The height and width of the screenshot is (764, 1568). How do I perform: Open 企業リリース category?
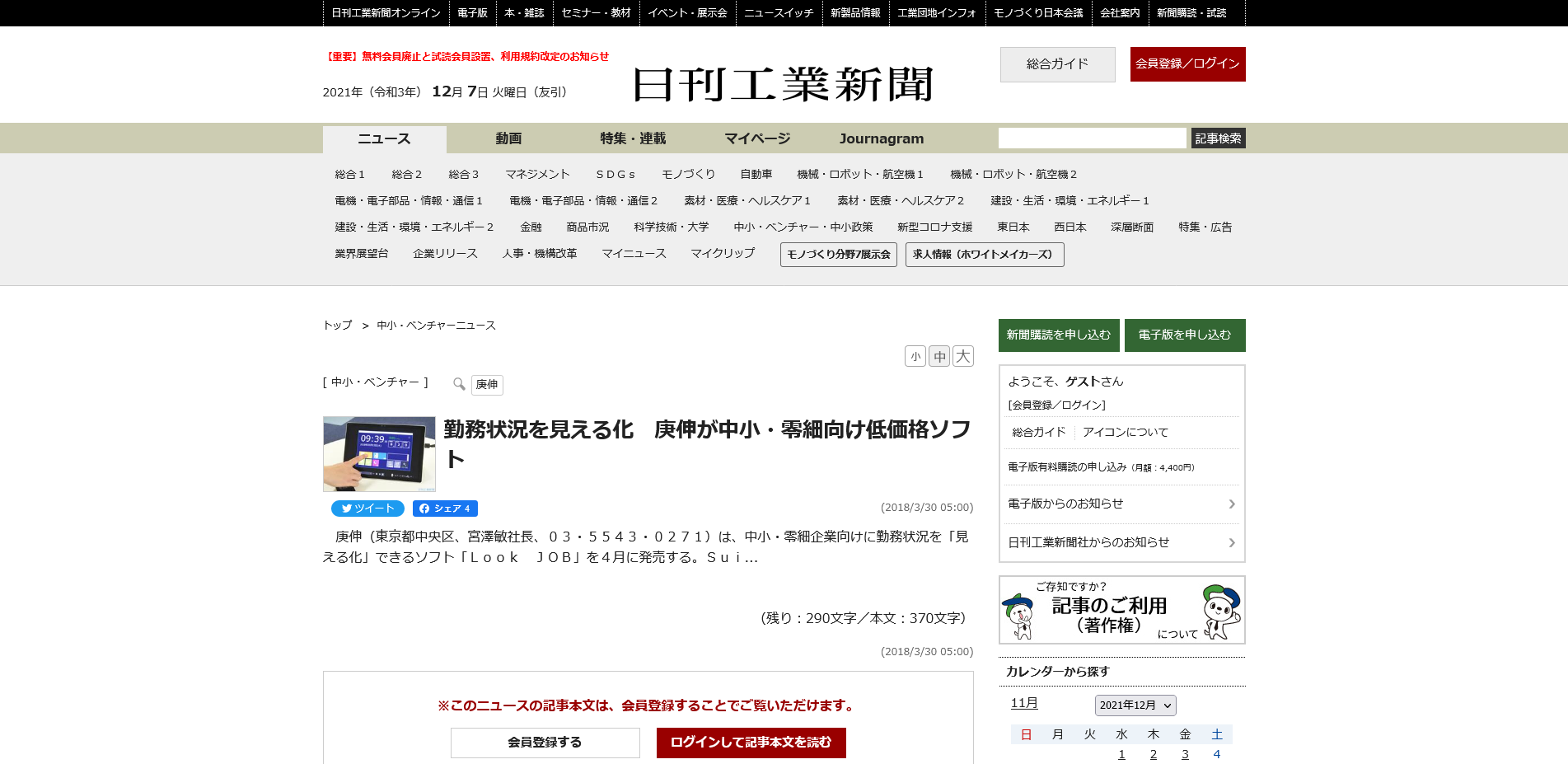coord(445,254)
